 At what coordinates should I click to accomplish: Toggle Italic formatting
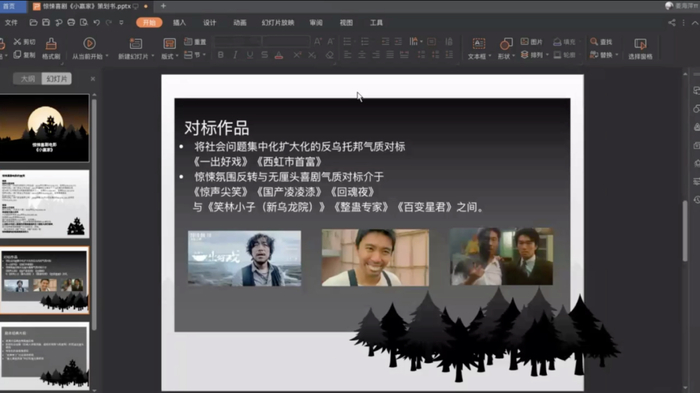pyautogui.click(x=235, y=55)
